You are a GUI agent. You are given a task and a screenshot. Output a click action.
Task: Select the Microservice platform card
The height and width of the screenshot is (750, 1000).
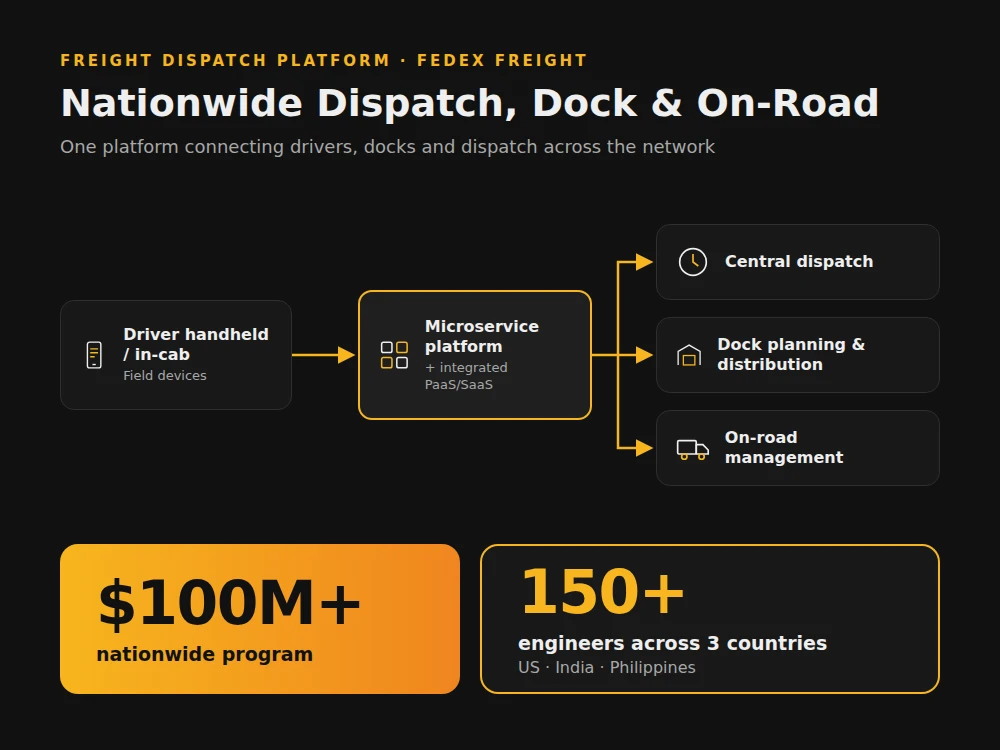(x=475, y=355)
